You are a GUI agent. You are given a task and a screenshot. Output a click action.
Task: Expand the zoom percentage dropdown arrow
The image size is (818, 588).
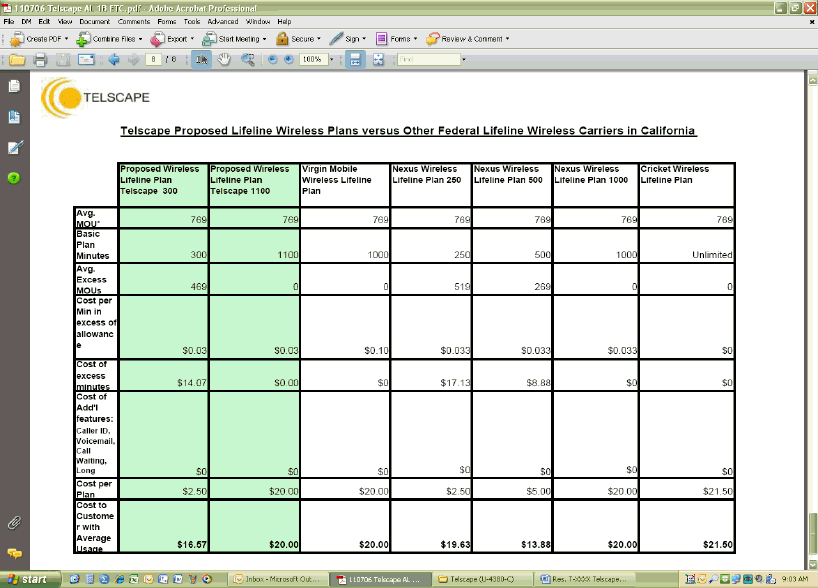pyautogui.click(x=331, y=60)
